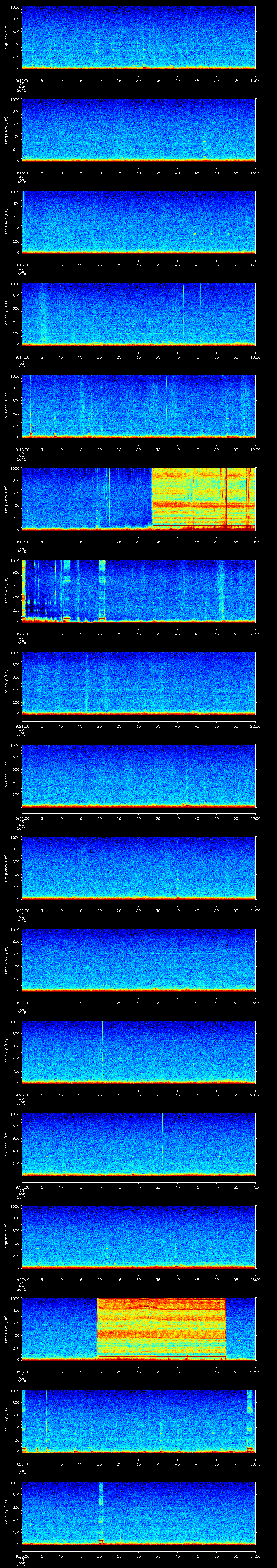The height and width of the screenshot is (1568, 277).
Task: Click the Frequency (Hz) axis label of the 9:14:00 panel
Action: [6, 38]
